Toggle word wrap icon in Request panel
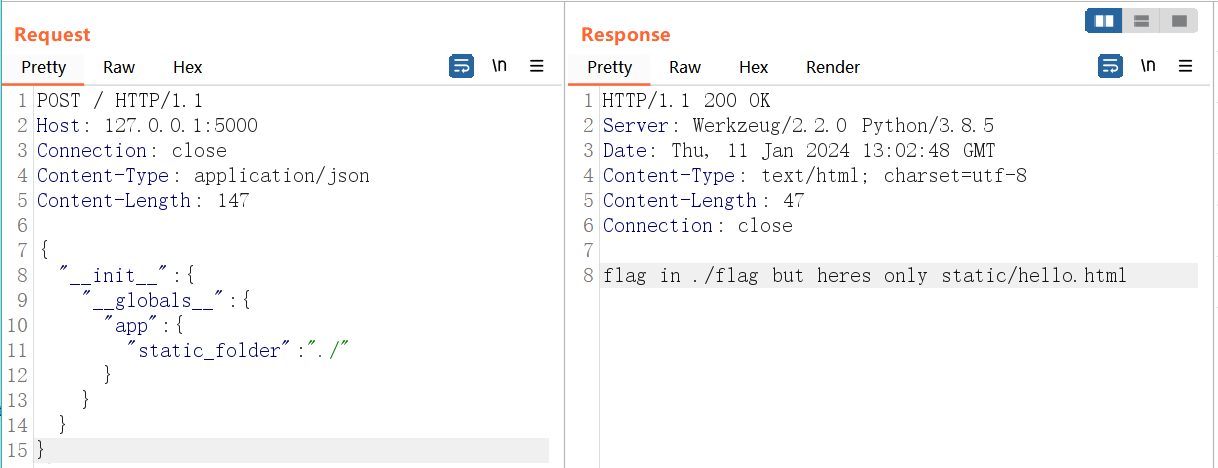Screen dimensions: 1218x468 [461, 66]
